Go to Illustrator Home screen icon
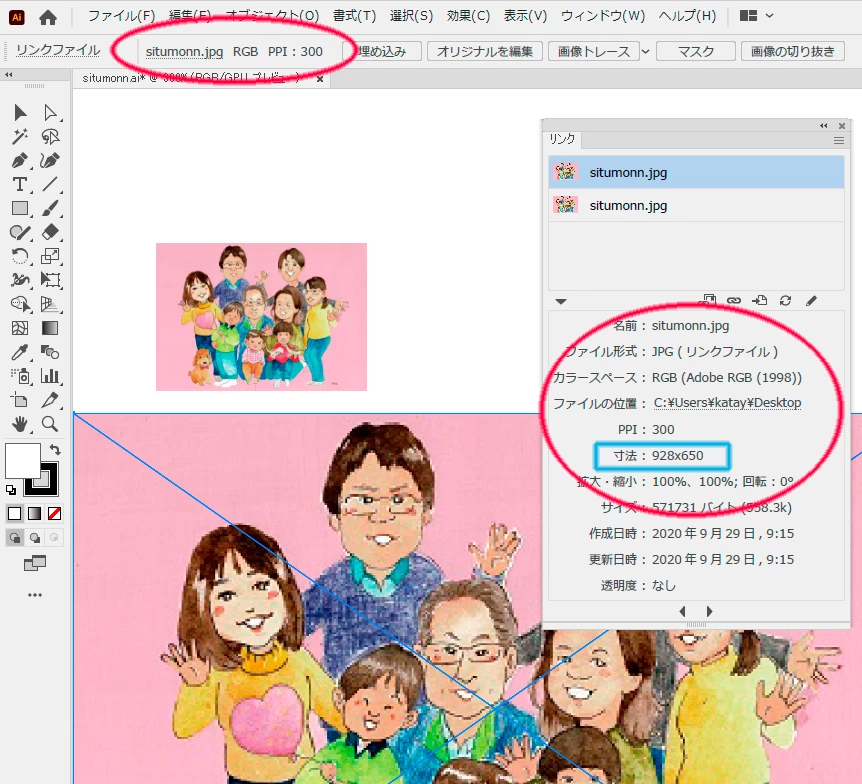The width and height of the screenshot is (862, 784). [48, 17]
